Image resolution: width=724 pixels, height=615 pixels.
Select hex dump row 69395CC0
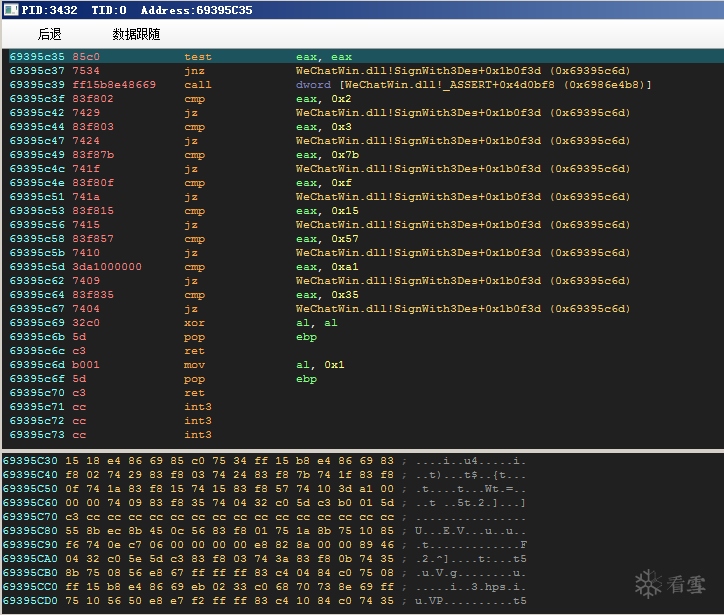[264, 587]
